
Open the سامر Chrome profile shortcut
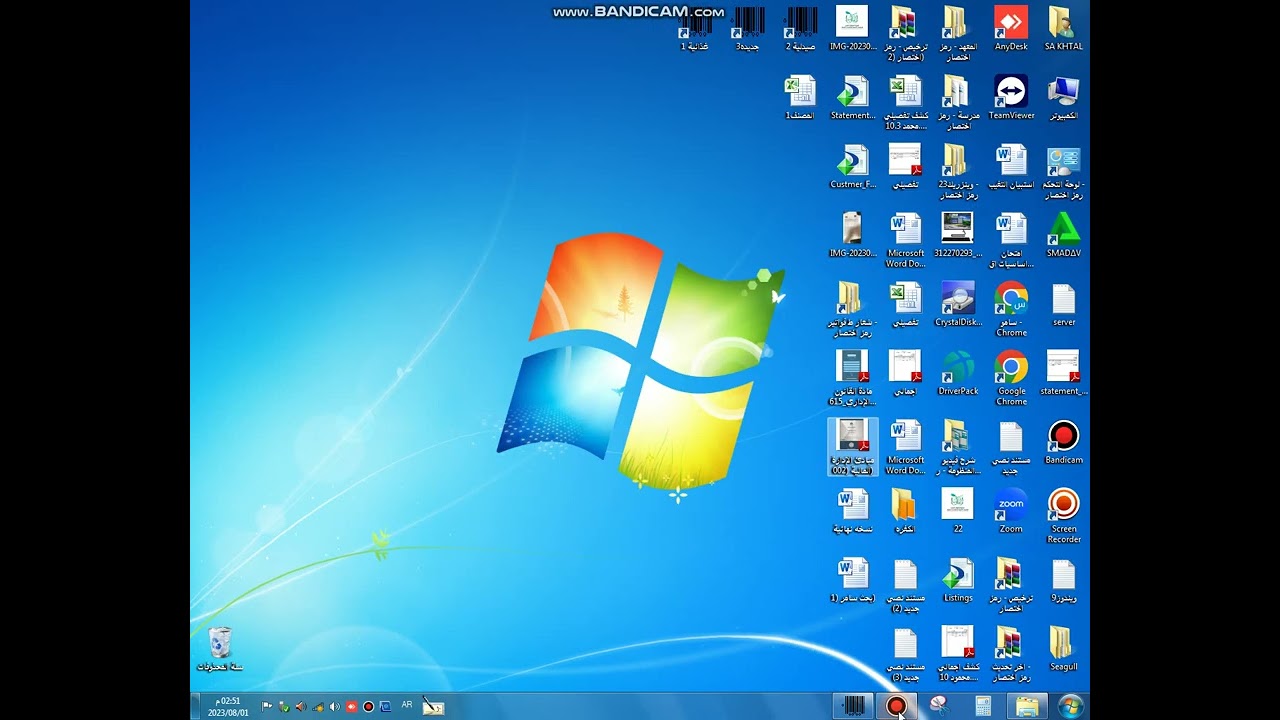coord(1011,309)
